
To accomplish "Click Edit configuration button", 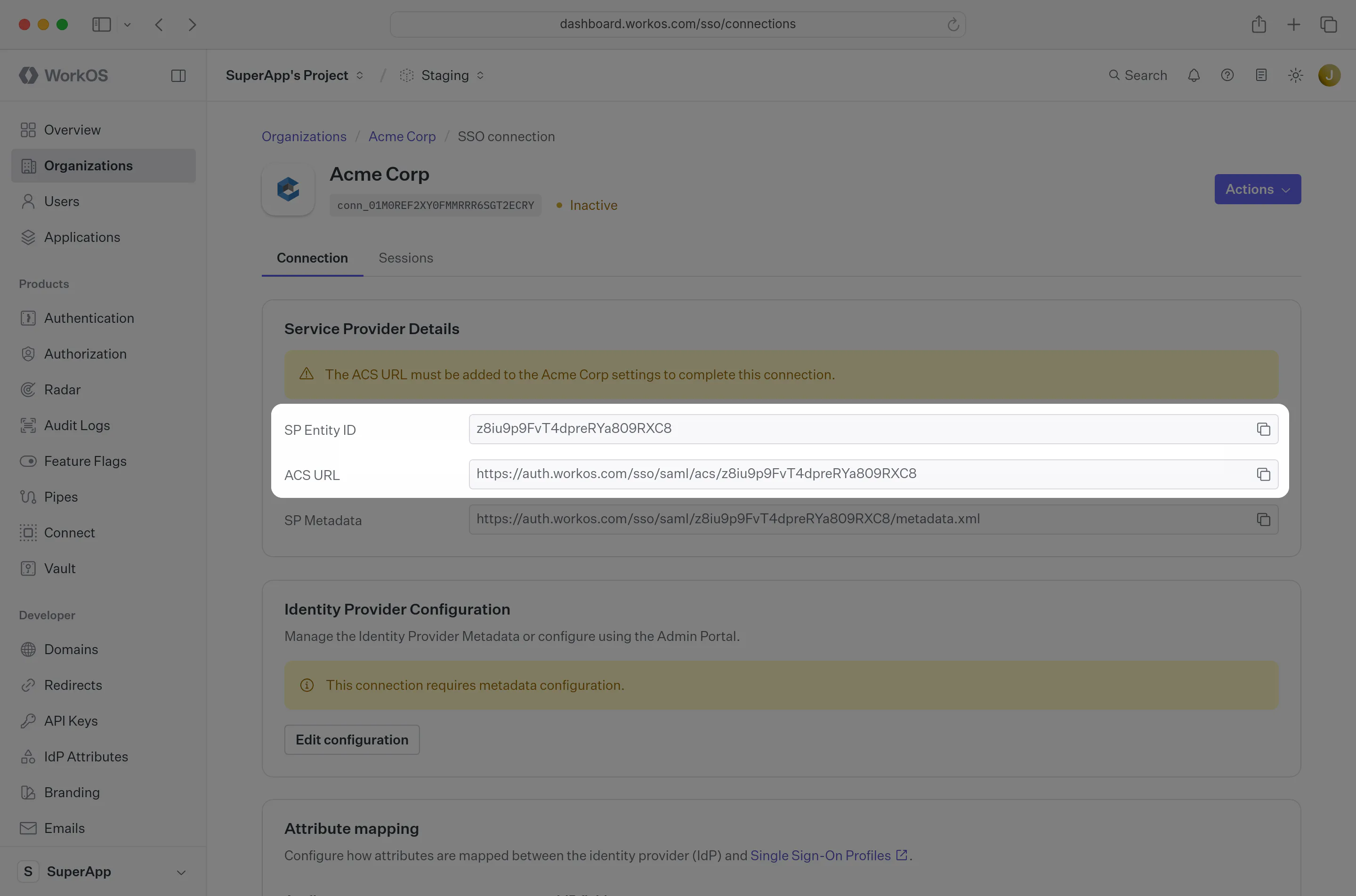I will click(352, 740).
